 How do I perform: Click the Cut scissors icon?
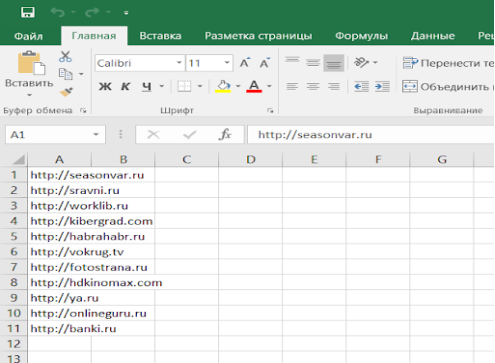[x=65, y=57]
